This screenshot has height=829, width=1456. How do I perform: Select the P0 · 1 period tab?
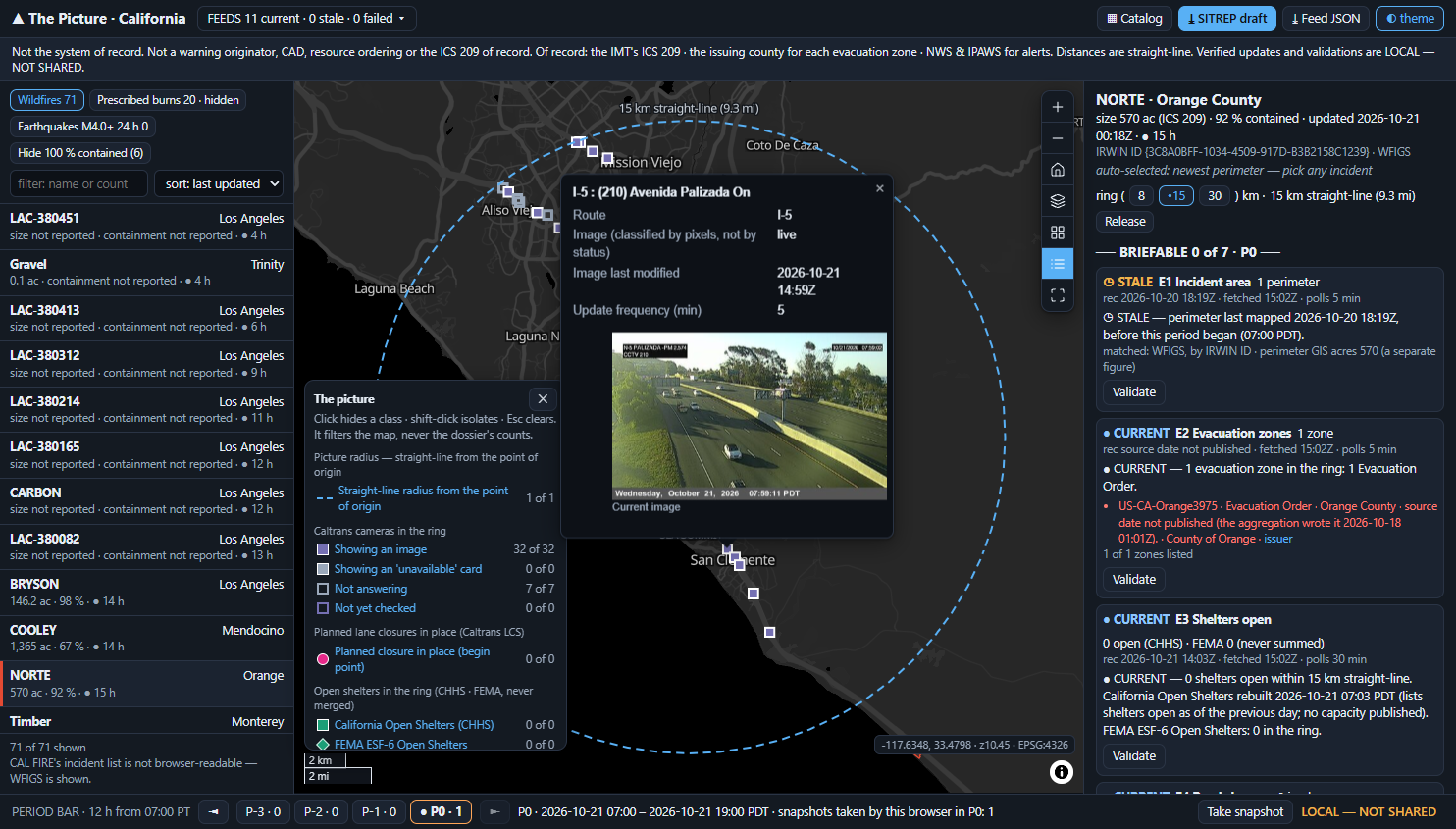tap(441, 811)
